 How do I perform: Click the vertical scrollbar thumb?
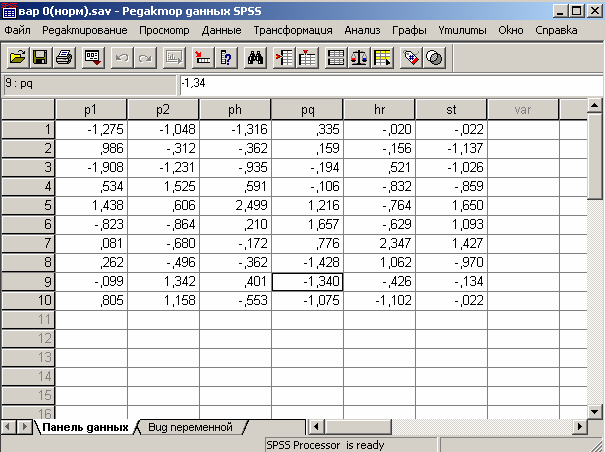point(594,156)
